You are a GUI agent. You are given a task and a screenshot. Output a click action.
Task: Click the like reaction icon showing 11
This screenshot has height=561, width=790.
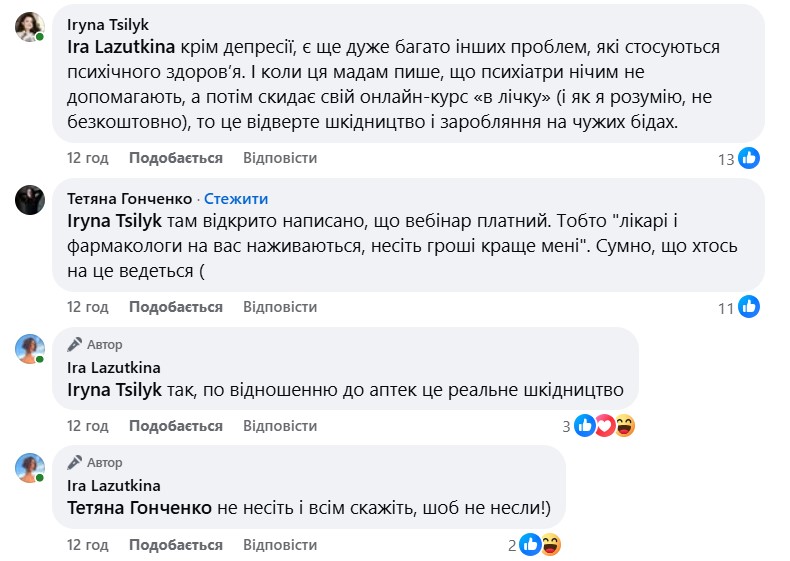coord(749,306)
